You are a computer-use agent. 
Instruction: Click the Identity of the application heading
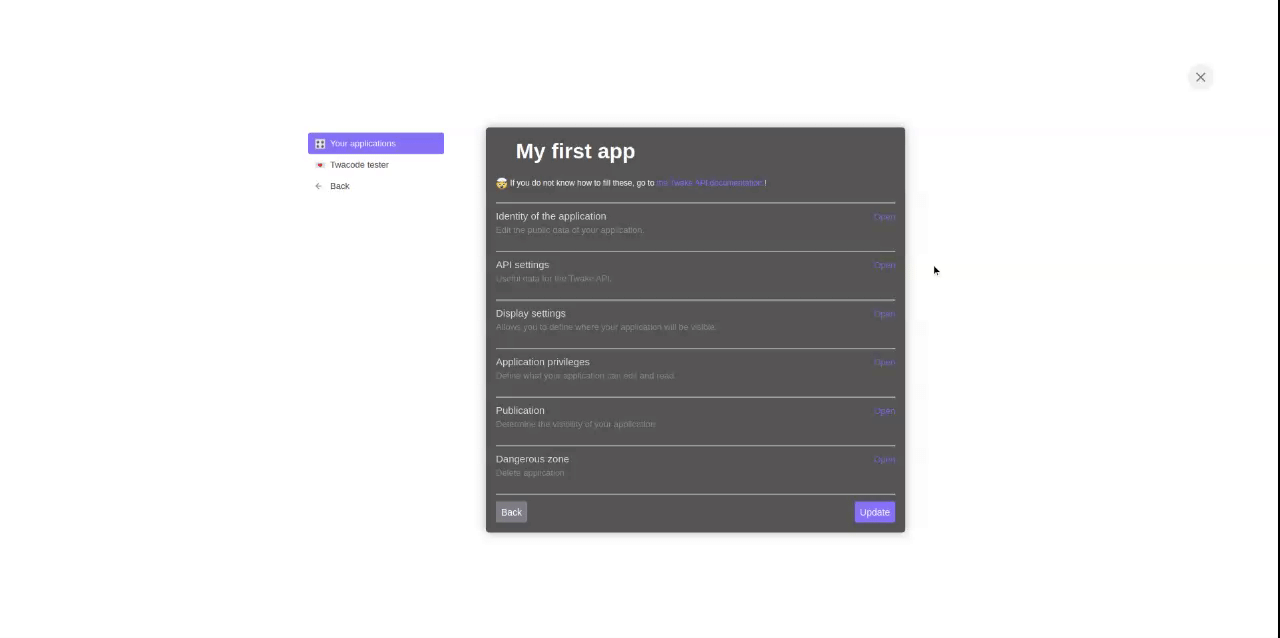[x=551, y=216]
